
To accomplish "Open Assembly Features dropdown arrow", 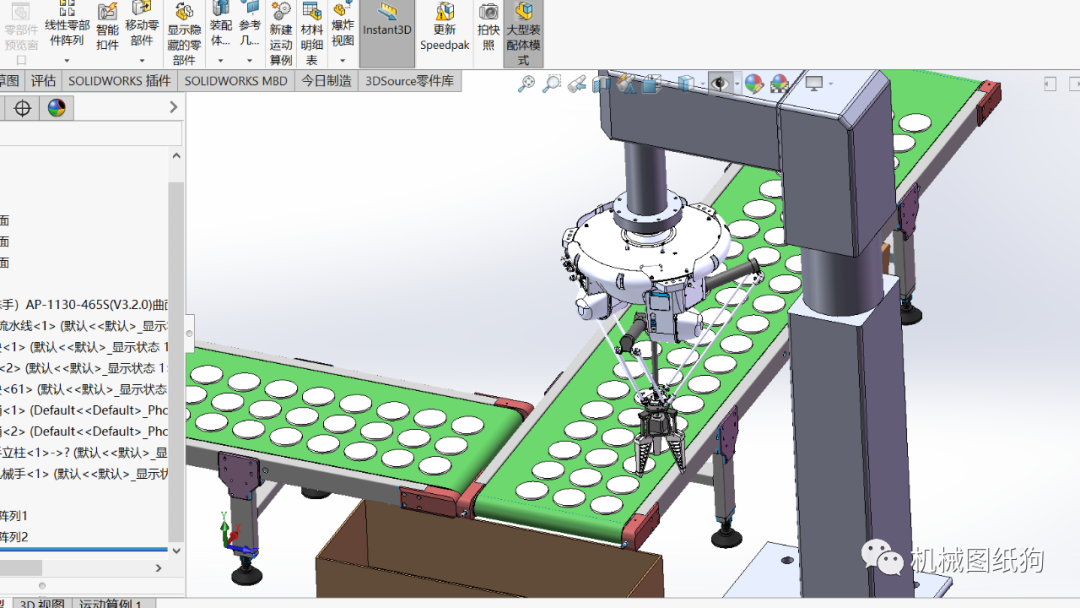I will [x=220, y=61].
